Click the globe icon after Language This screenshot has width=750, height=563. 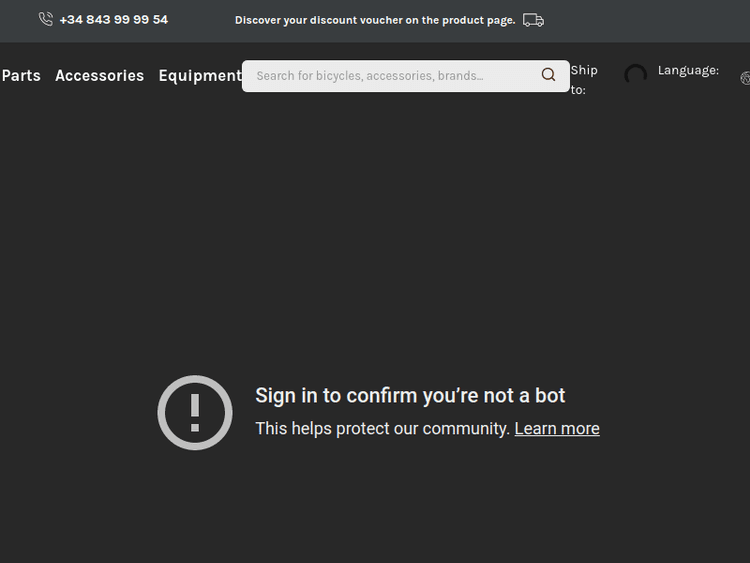pyautogui.click(x=745, y=78)
